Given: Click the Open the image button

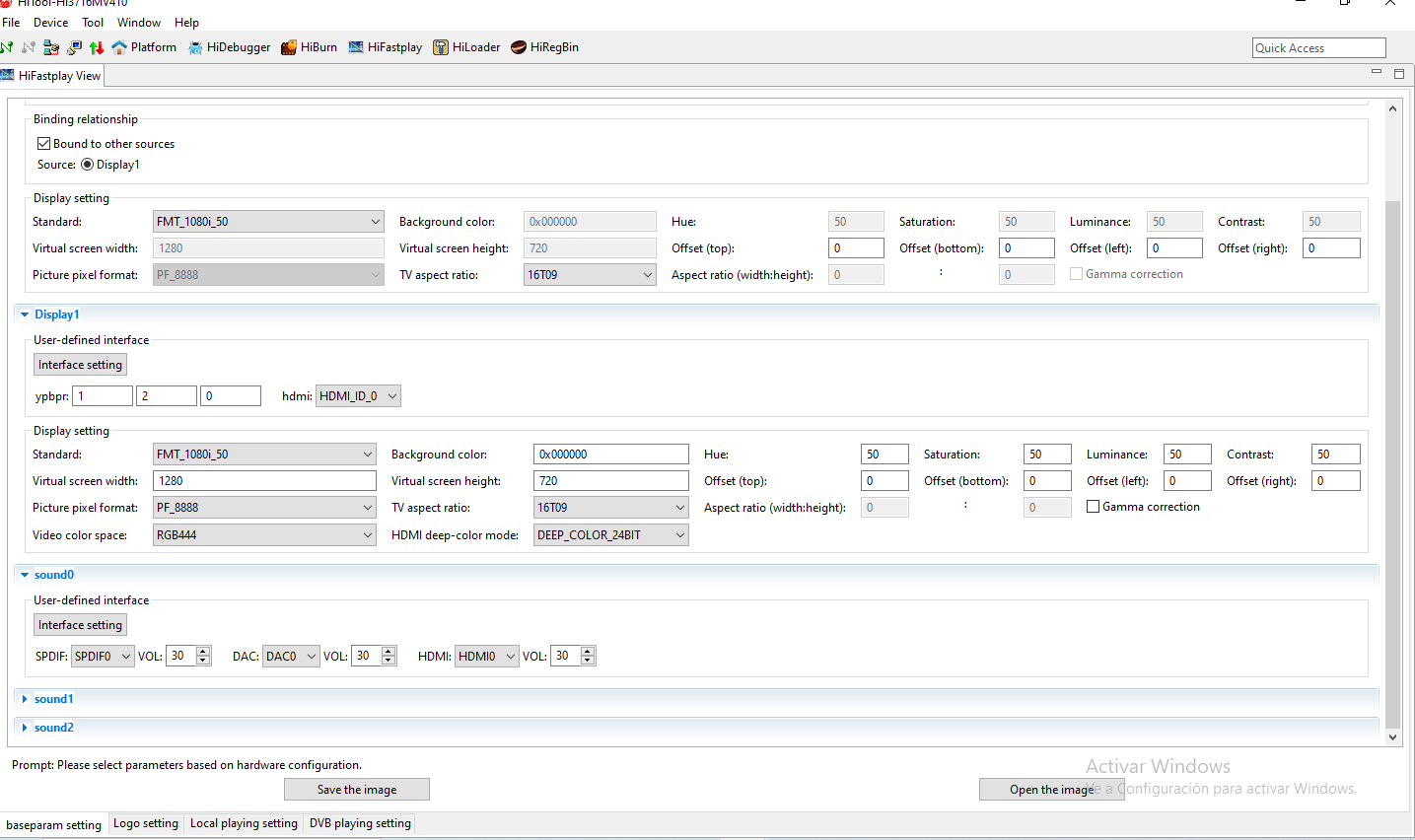Looking at the screenshot, I should (x=1051, y=790).
